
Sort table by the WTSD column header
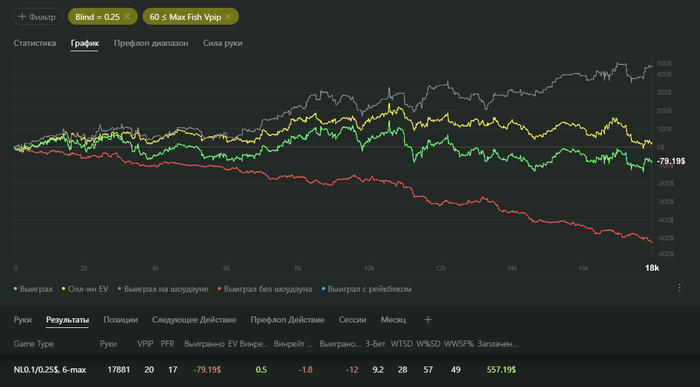pos(401,344)
